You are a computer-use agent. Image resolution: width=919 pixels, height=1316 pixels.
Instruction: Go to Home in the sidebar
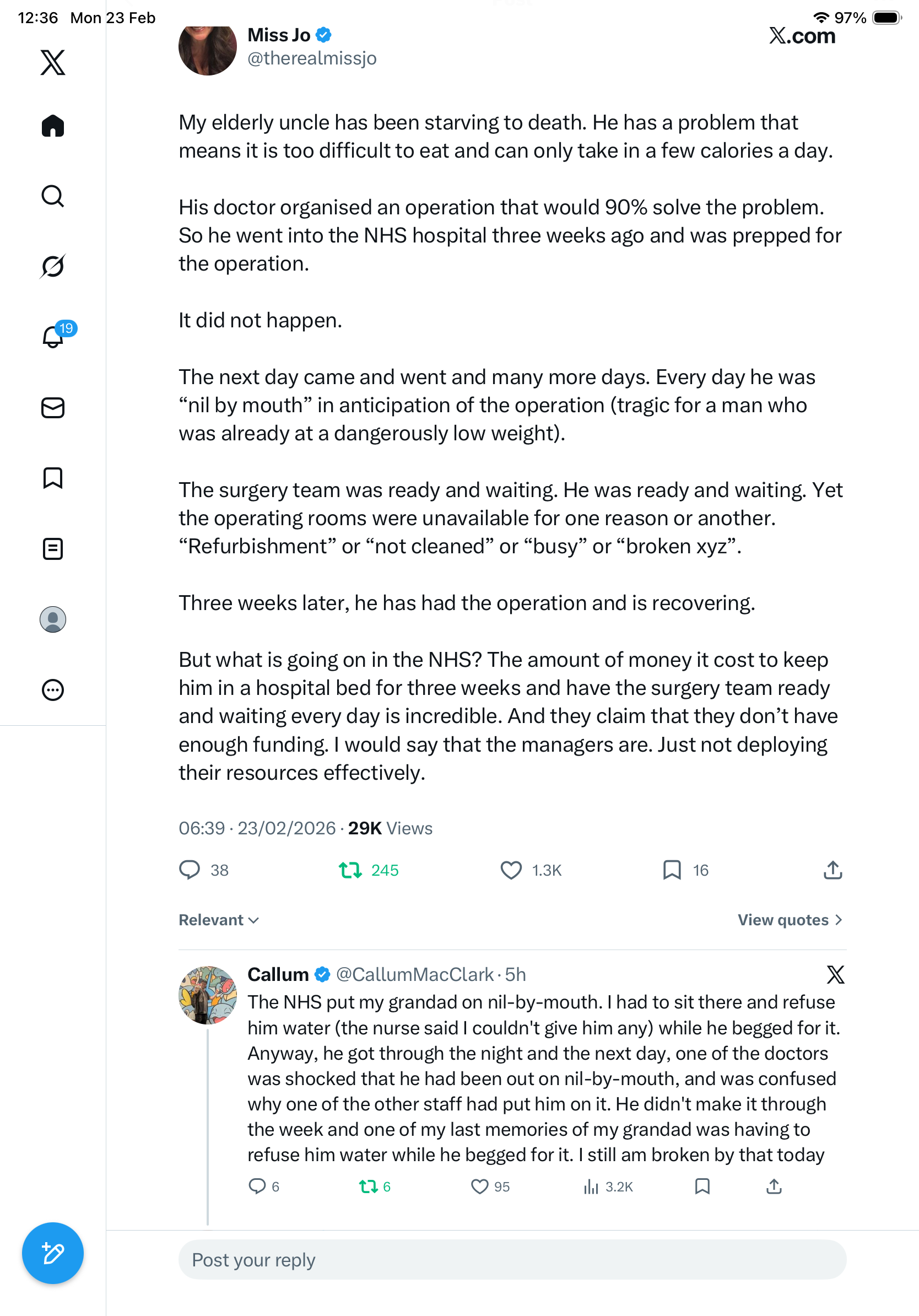tap(53, 126)
